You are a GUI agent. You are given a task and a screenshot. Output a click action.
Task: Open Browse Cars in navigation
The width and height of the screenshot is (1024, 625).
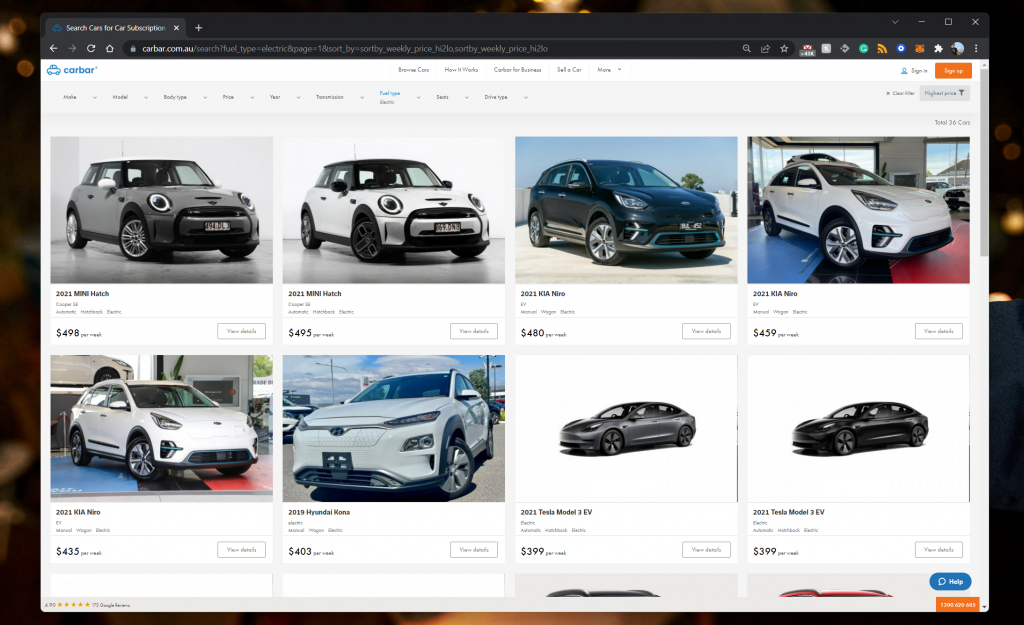(x=413, y=70)
